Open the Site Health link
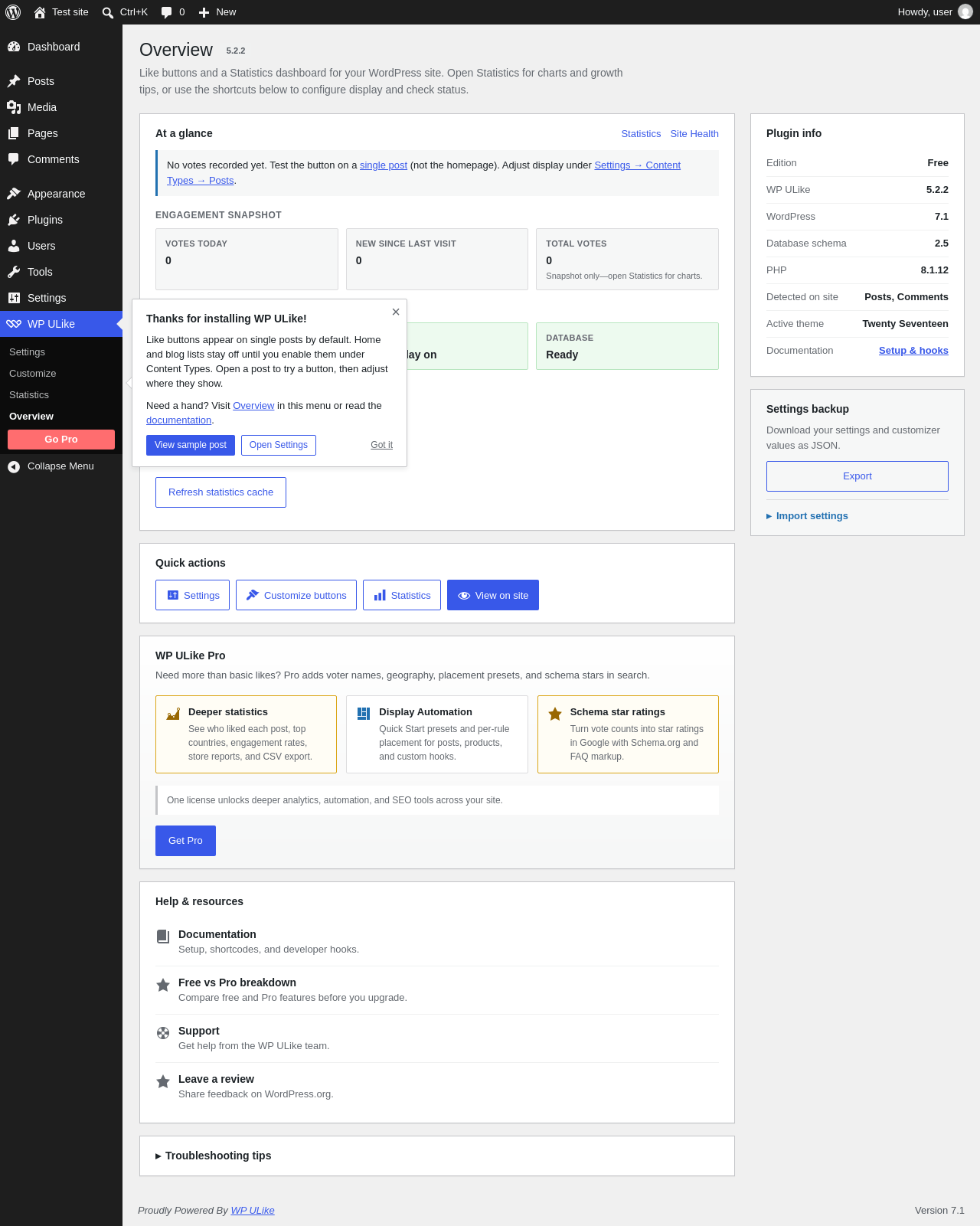 [x=694, y=134]
